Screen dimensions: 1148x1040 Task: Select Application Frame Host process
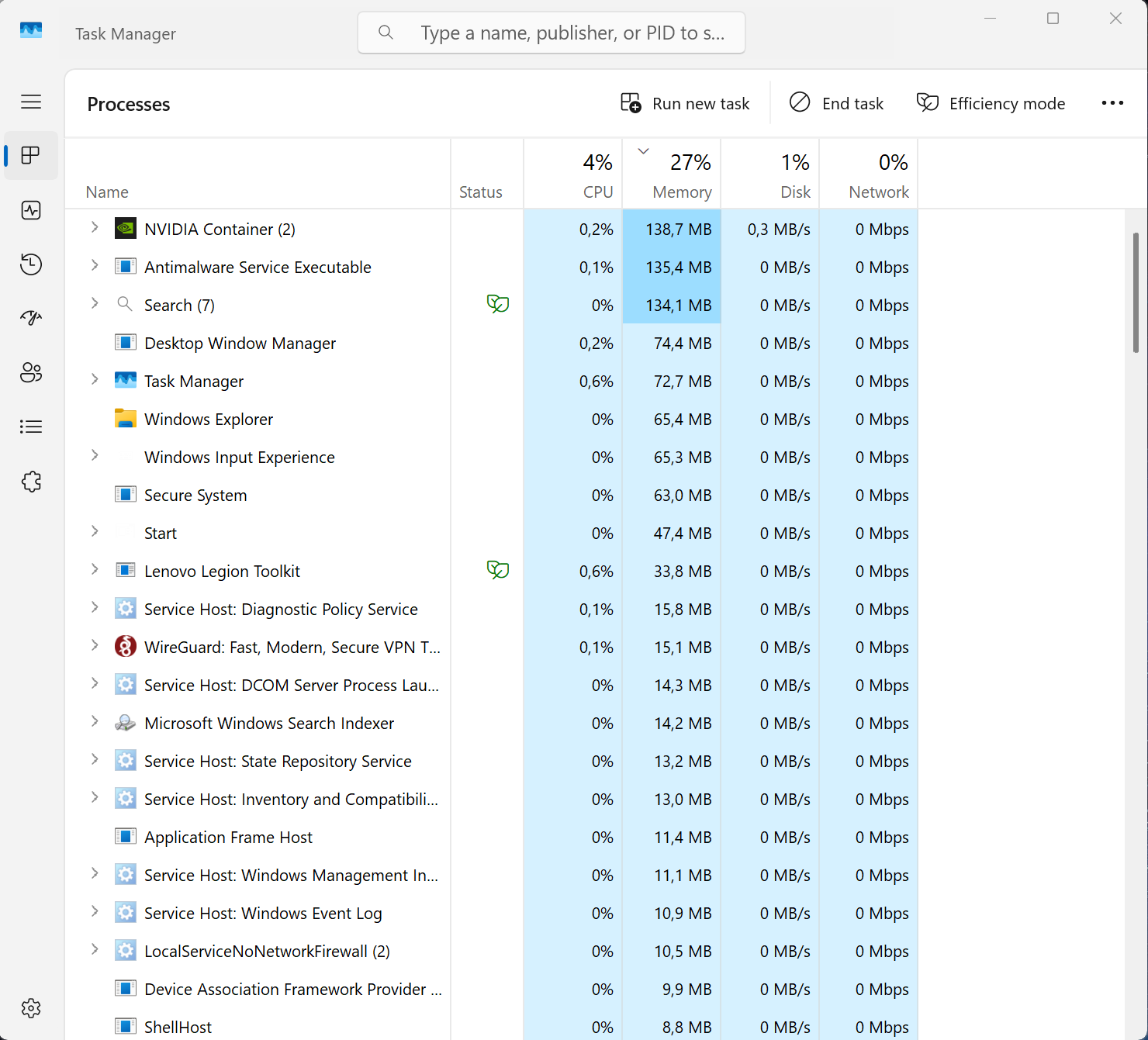point(491,838)
